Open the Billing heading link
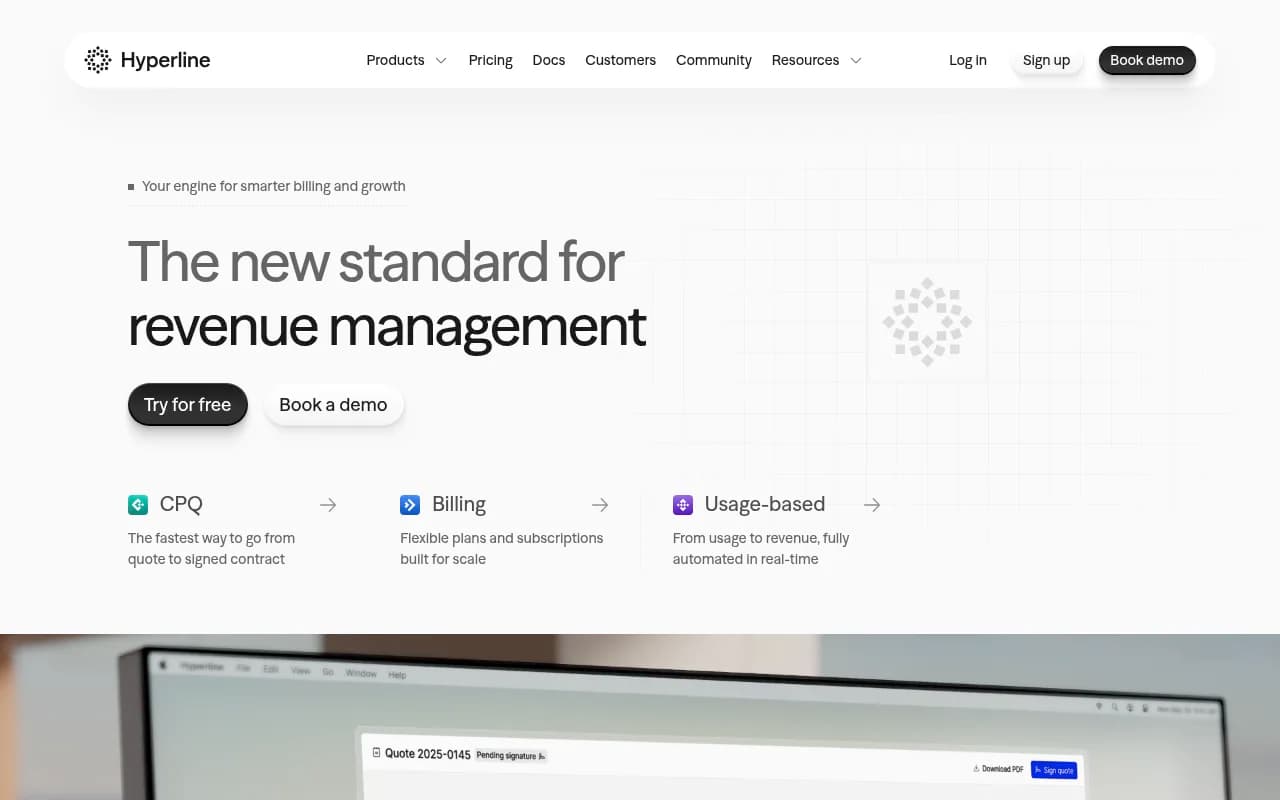 click(x=459, y=505)
